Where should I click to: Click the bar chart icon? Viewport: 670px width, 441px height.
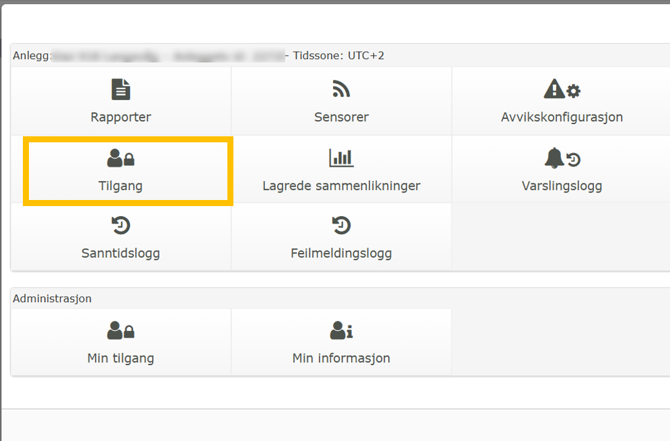pyautogui.click(x=341, y=159)
